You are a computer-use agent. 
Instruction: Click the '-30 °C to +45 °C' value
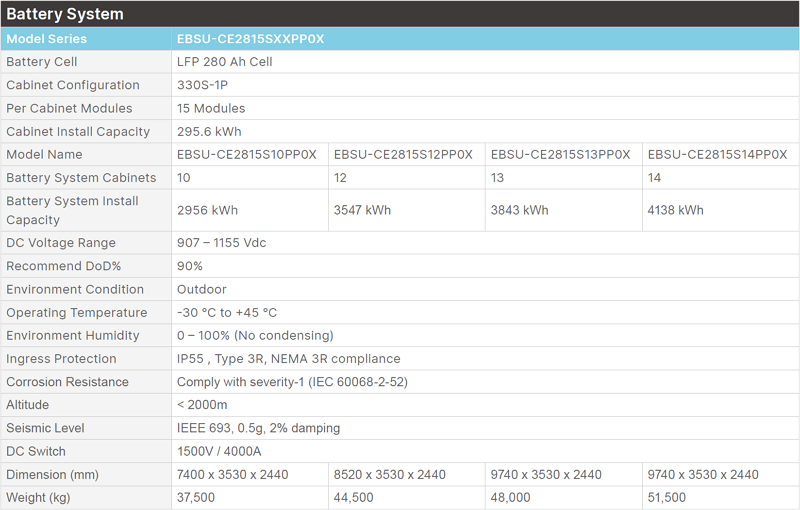click(227, 313)
